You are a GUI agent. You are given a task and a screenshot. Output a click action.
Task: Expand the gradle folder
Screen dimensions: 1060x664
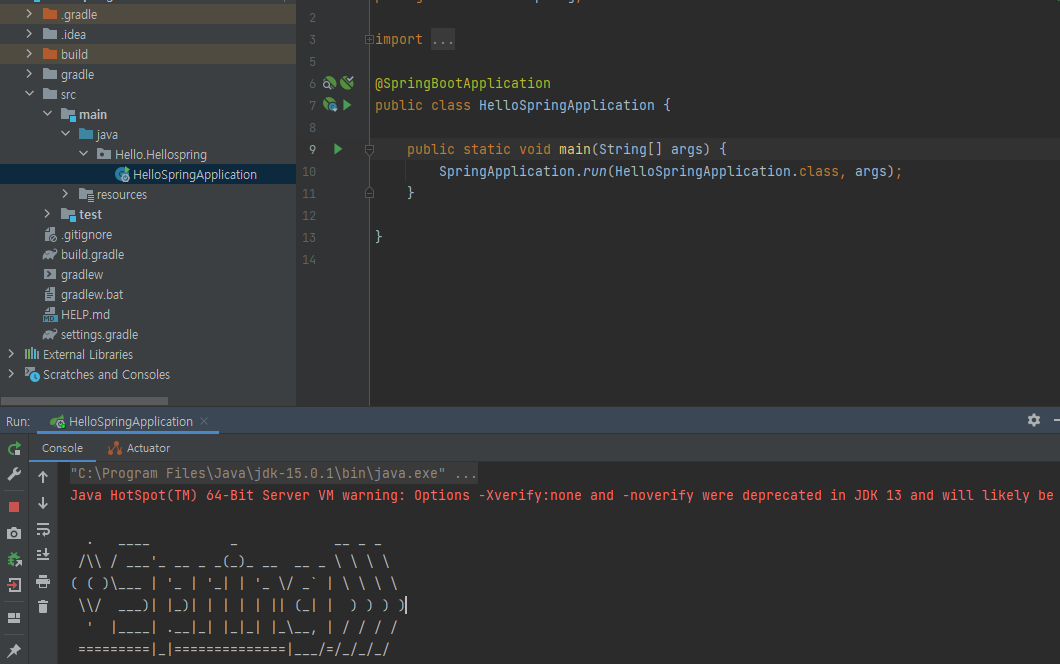click(x=29, y=74)
